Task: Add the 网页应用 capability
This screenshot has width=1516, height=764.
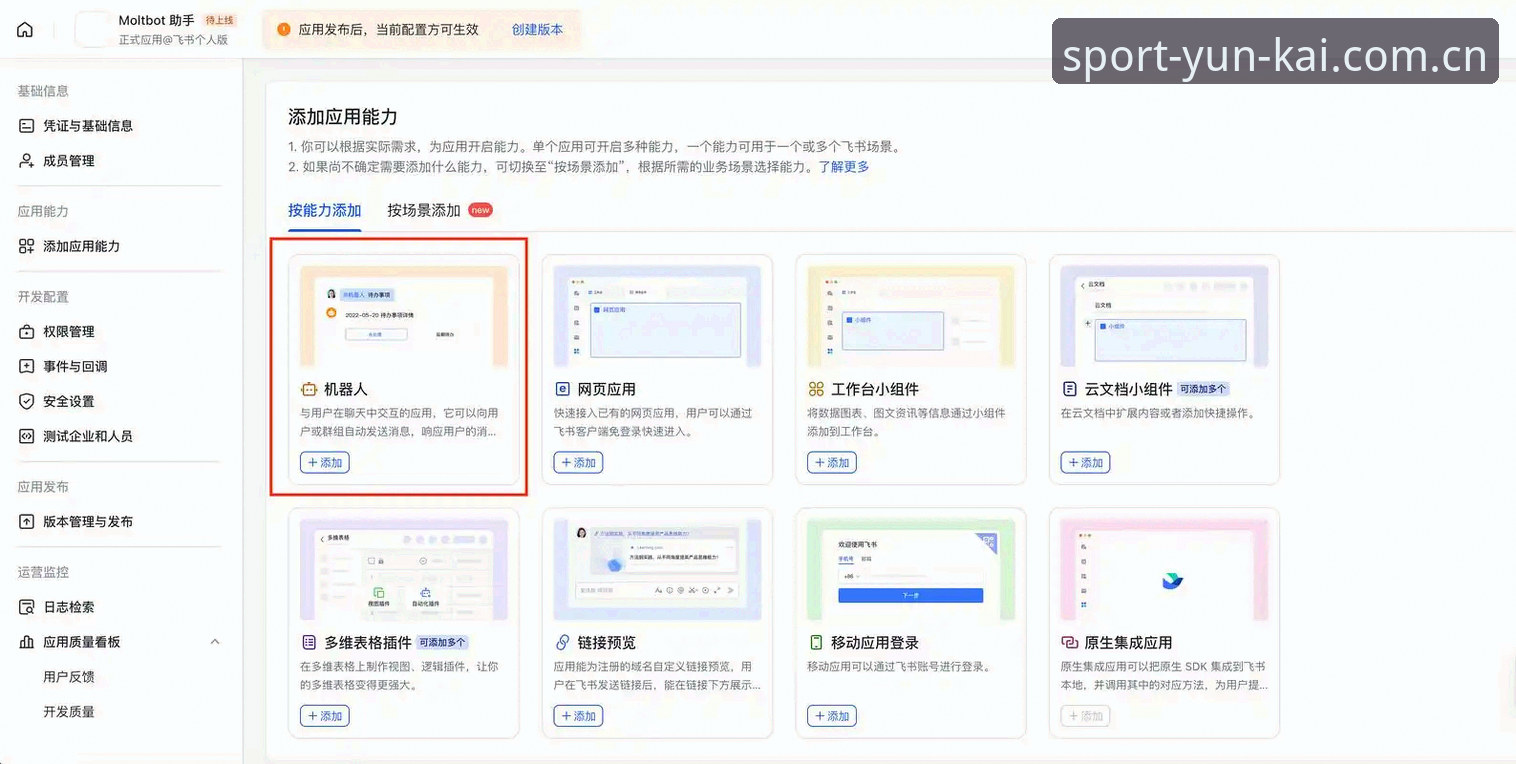Action: (578, 463)
